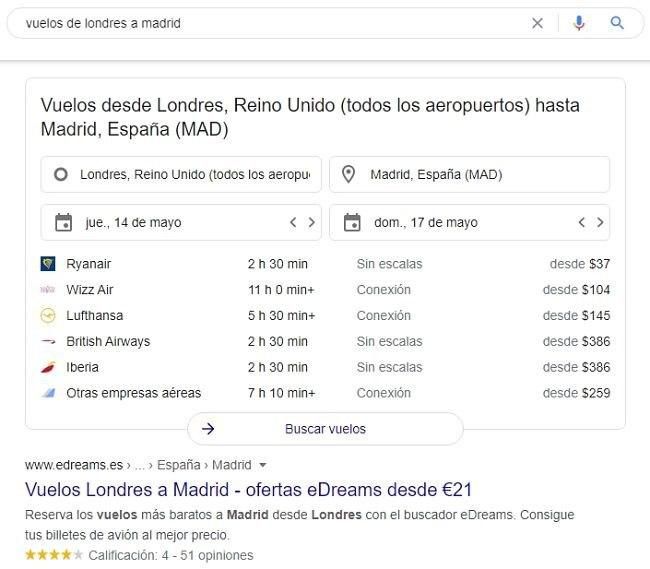Select the Wizz Air flight row name
This screenshot has height=569, width=650.
point(90,290)
